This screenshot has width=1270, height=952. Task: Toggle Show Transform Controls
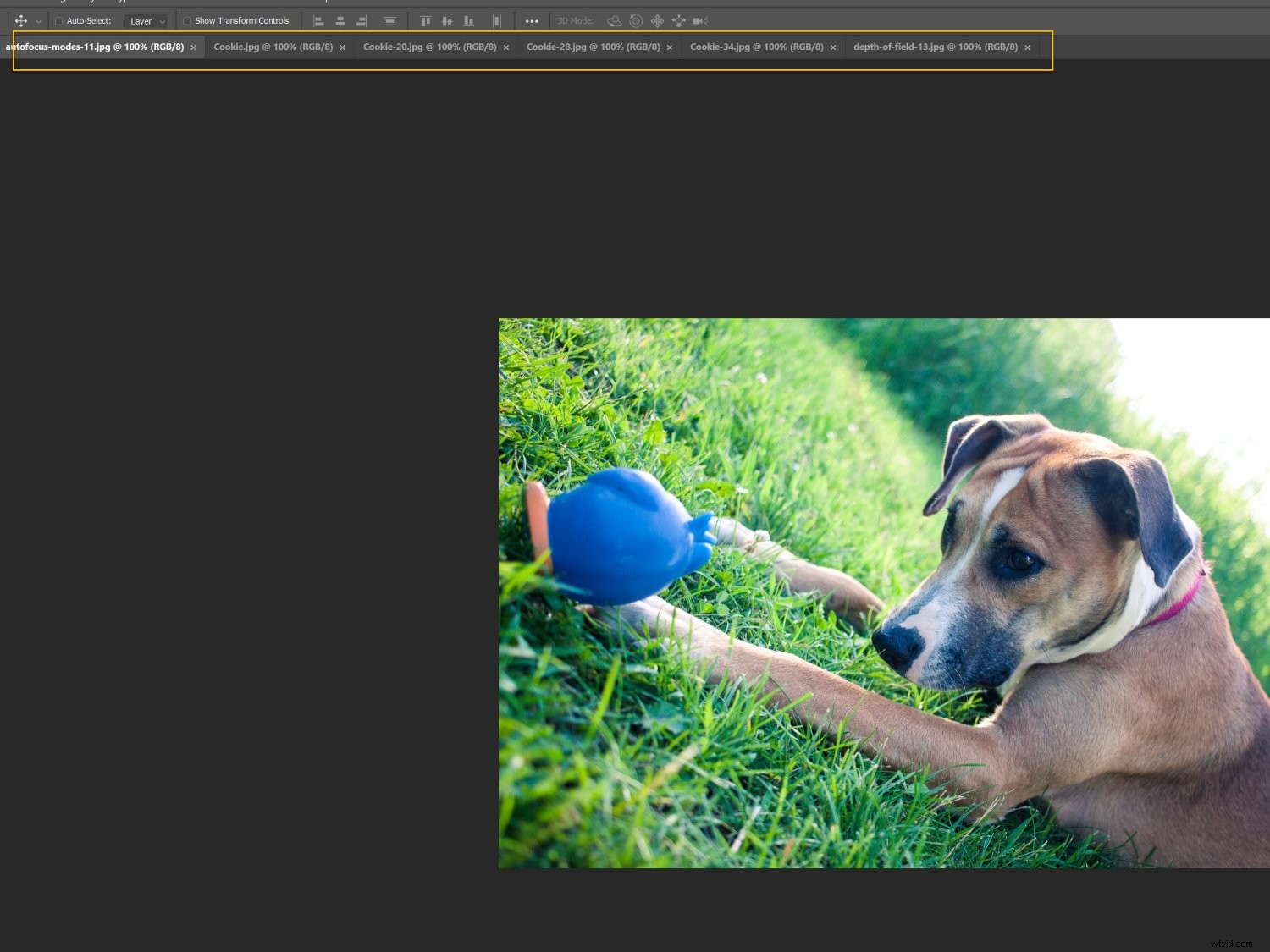tap(186, 20)
